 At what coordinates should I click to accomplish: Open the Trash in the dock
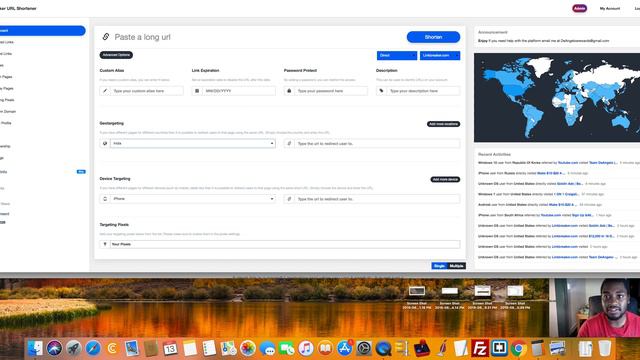pos(604,348)
